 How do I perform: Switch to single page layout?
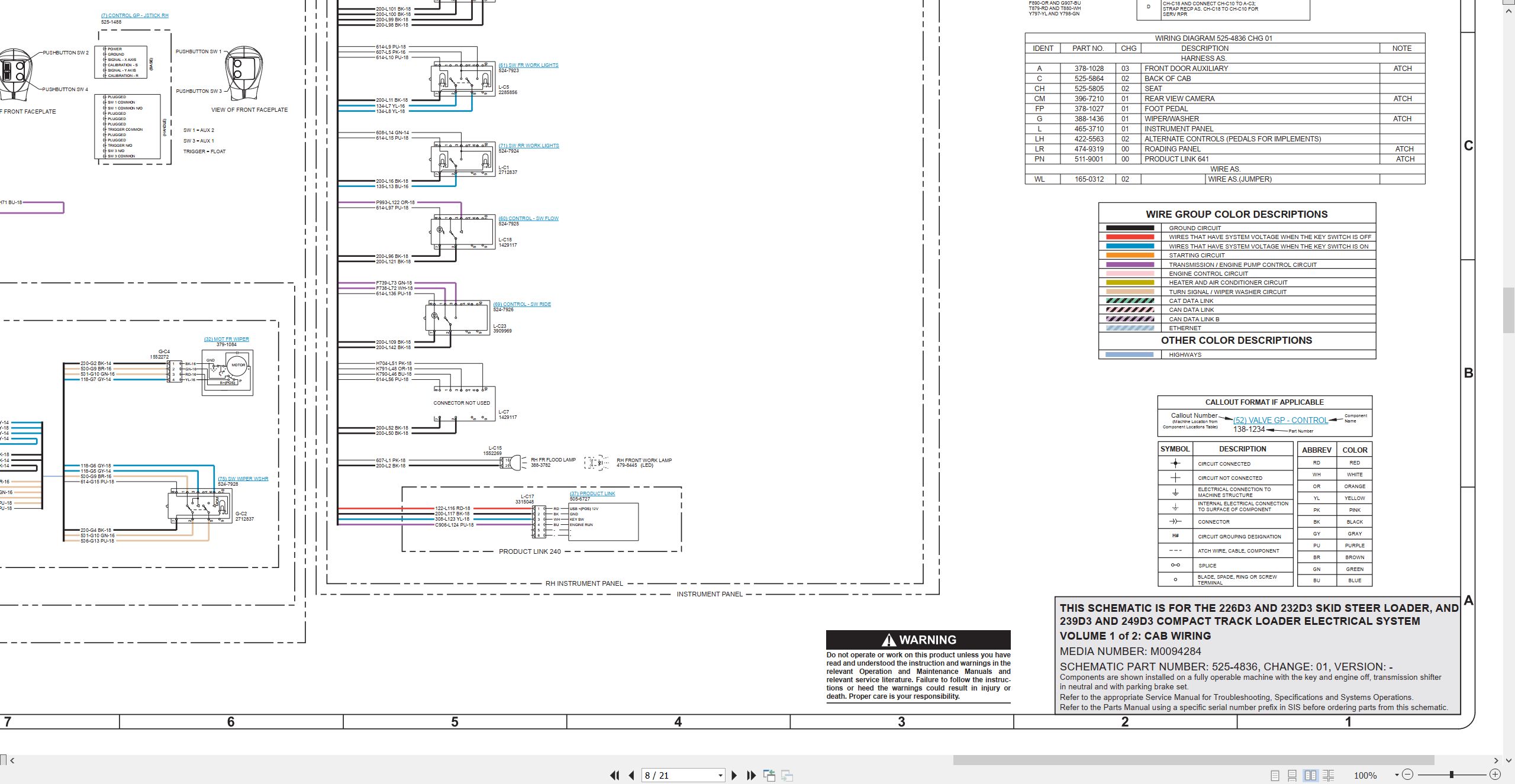pyautogui.click(x=1275, y=775)
